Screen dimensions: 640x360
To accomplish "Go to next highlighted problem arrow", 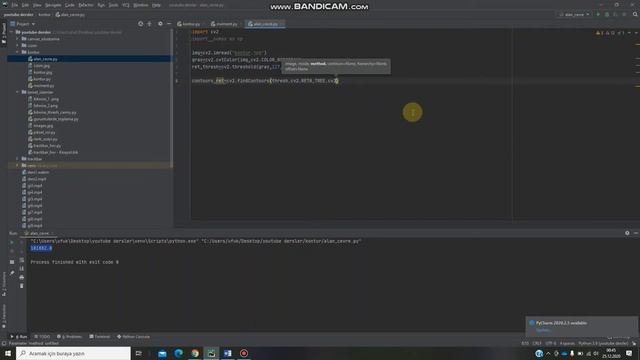I will [636, 33].
